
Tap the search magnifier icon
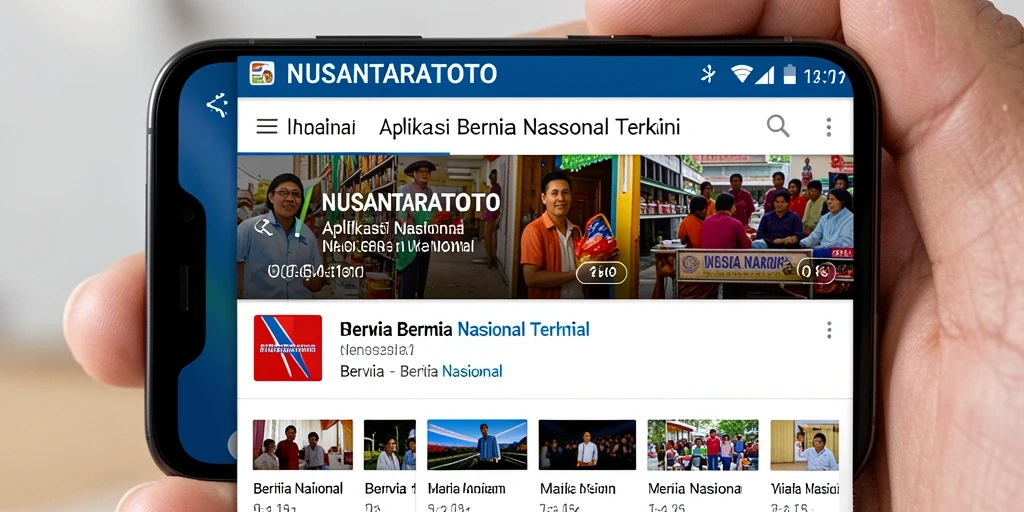(777, 125)
